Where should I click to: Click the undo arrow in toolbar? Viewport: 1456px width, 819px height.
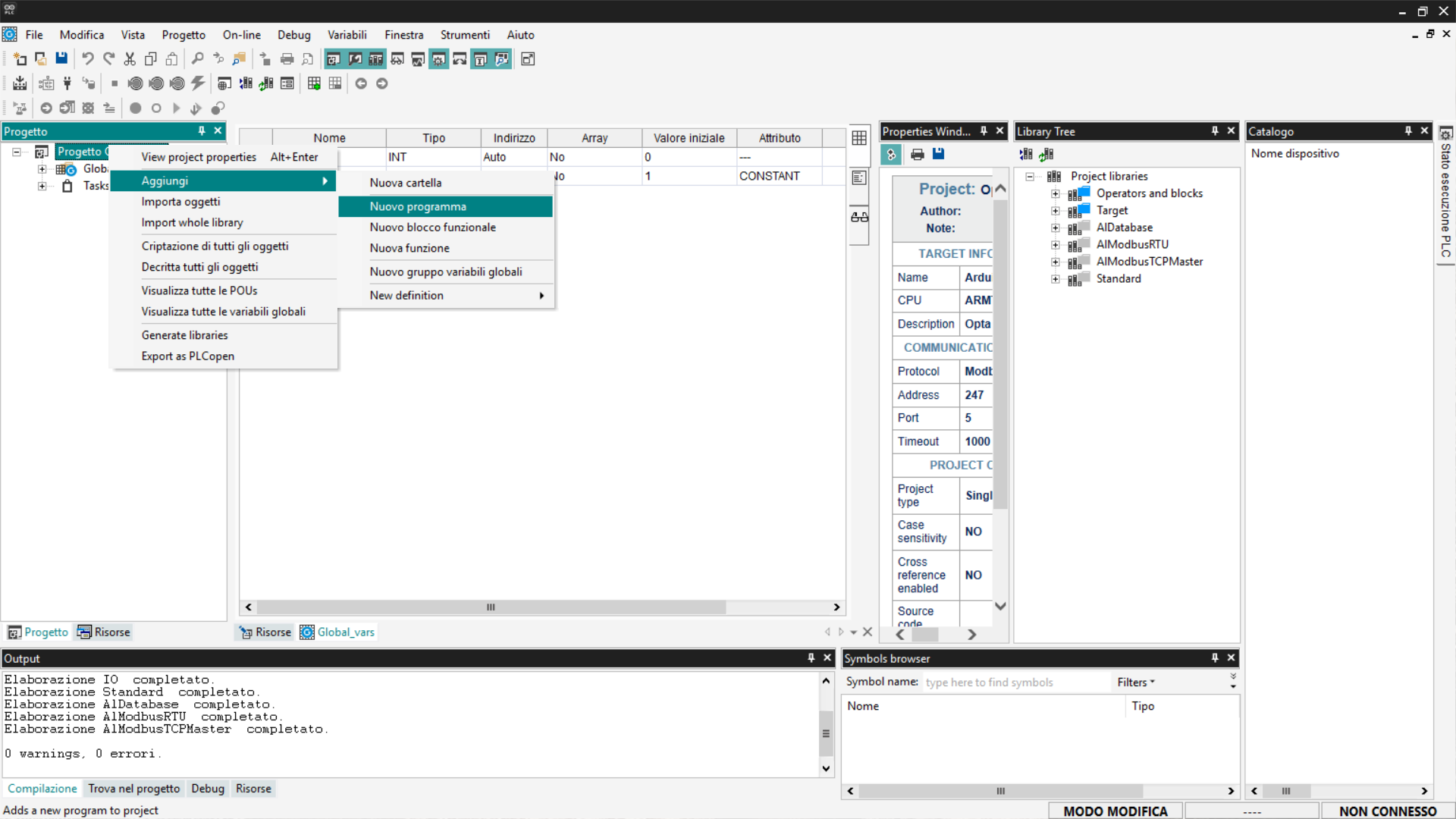pyautogui.click(x=88, y=58)
